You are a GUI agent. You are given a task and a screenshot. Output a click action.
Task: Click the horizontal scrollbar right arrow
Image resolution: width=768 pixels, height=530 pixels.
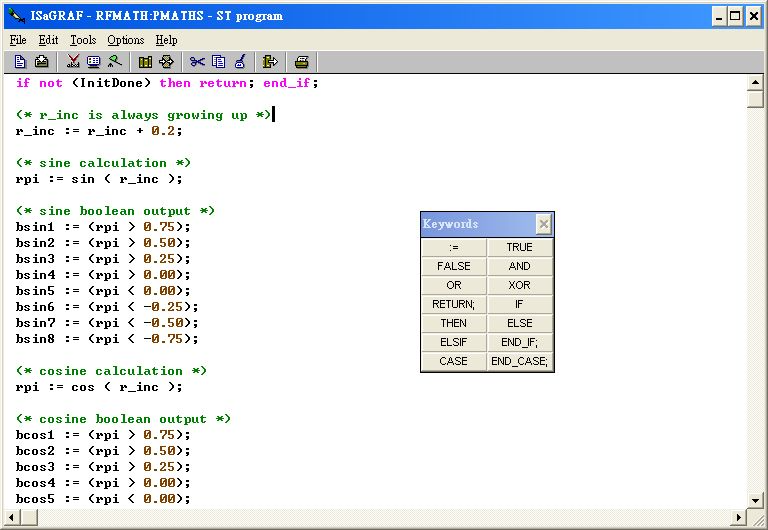click(738, 517)
